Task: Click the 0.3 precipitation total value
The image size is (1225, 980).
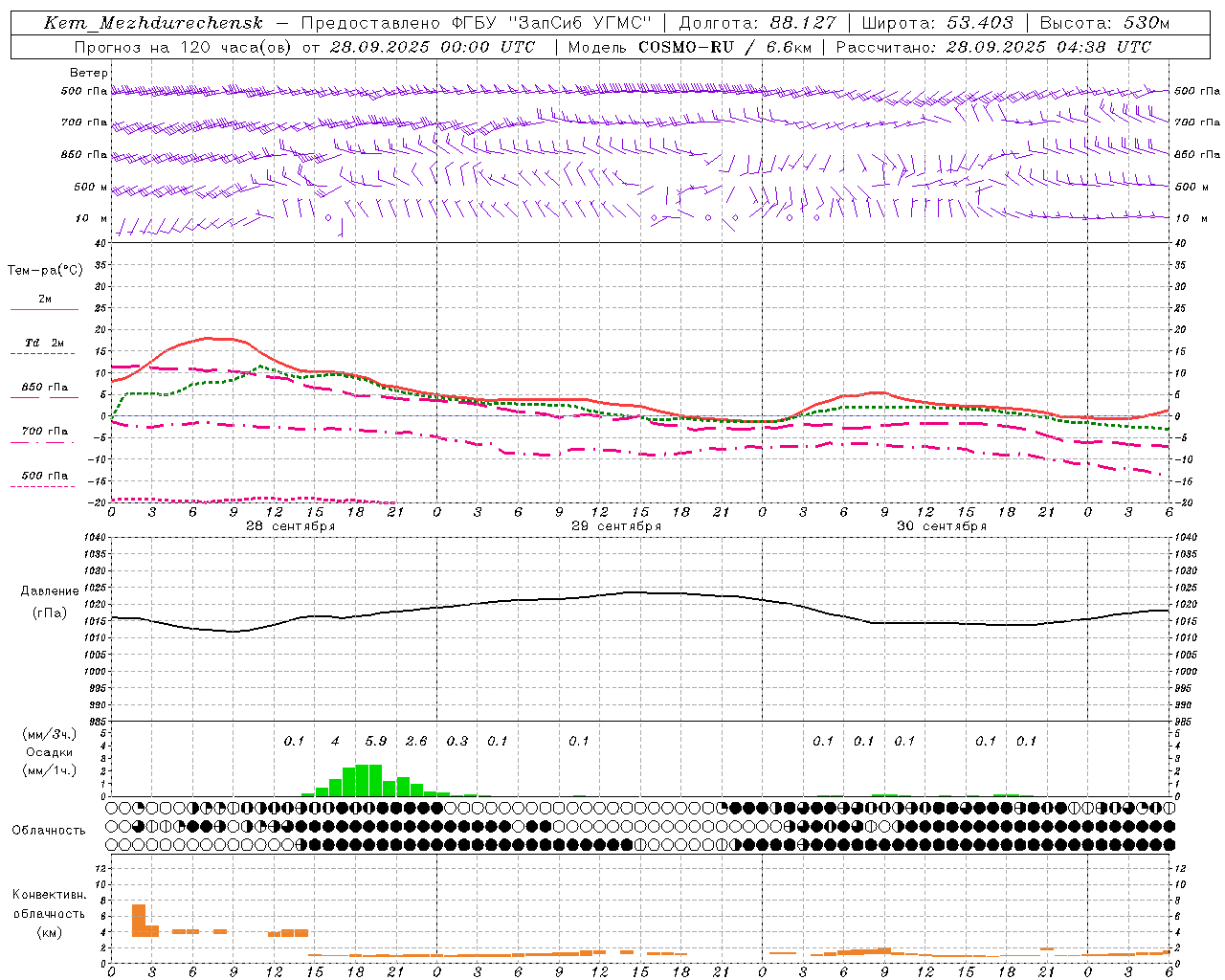Action: (x=457, y=741)
